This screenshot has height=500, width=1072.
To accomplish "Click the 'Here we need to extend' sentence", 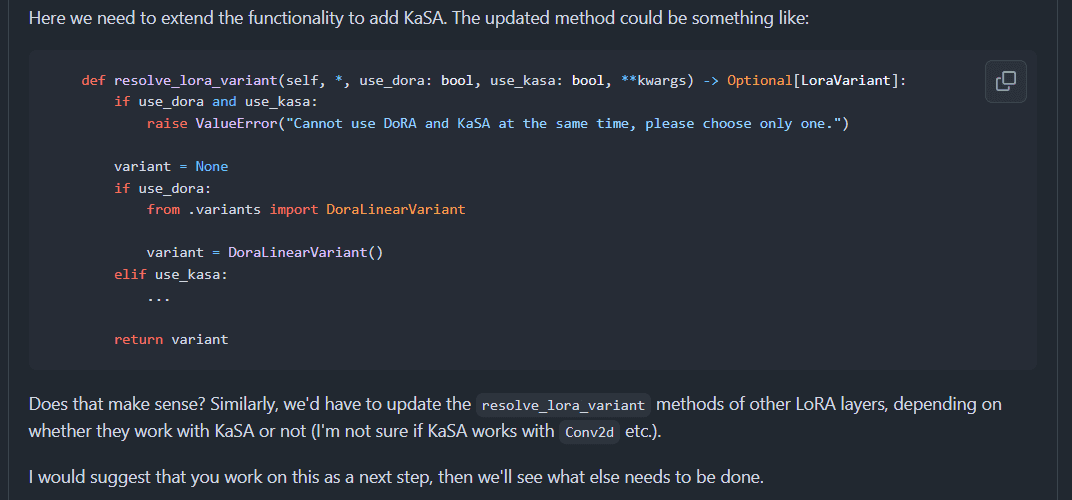I will (418, 17).
